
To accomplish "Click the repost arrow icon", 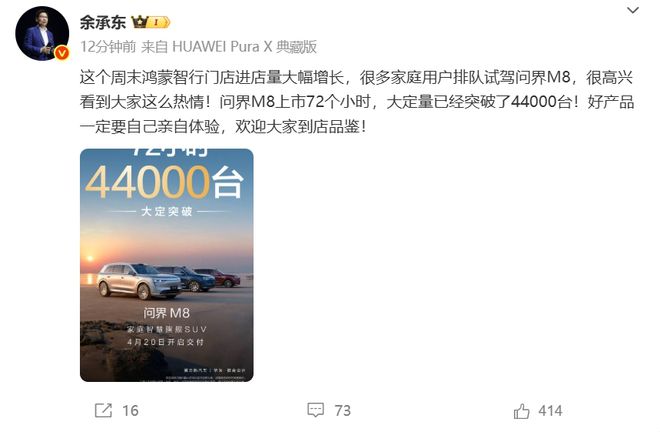I will (104, 410).
